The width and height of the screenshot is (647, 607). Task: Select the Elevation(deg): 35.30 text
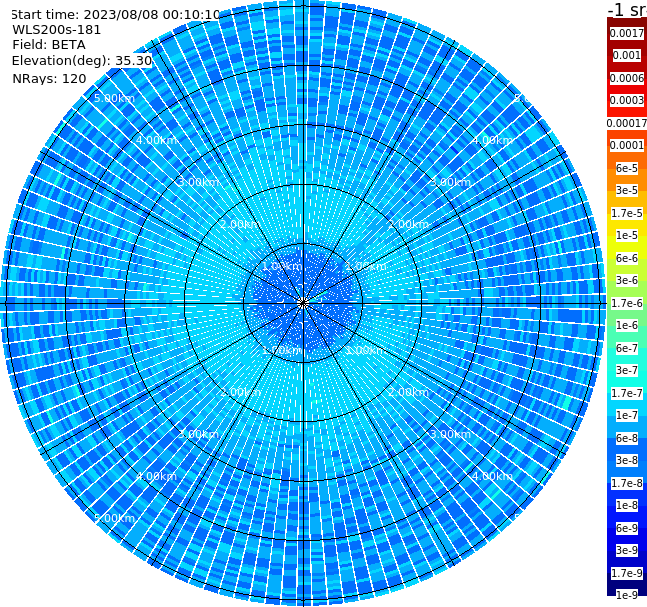(82, 61)
